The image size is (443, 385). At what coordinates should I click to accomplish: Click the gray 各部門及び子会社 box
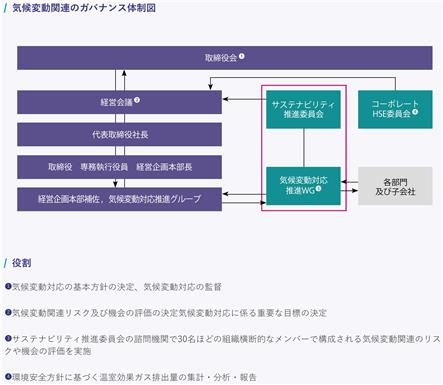[x=395, y=186]
